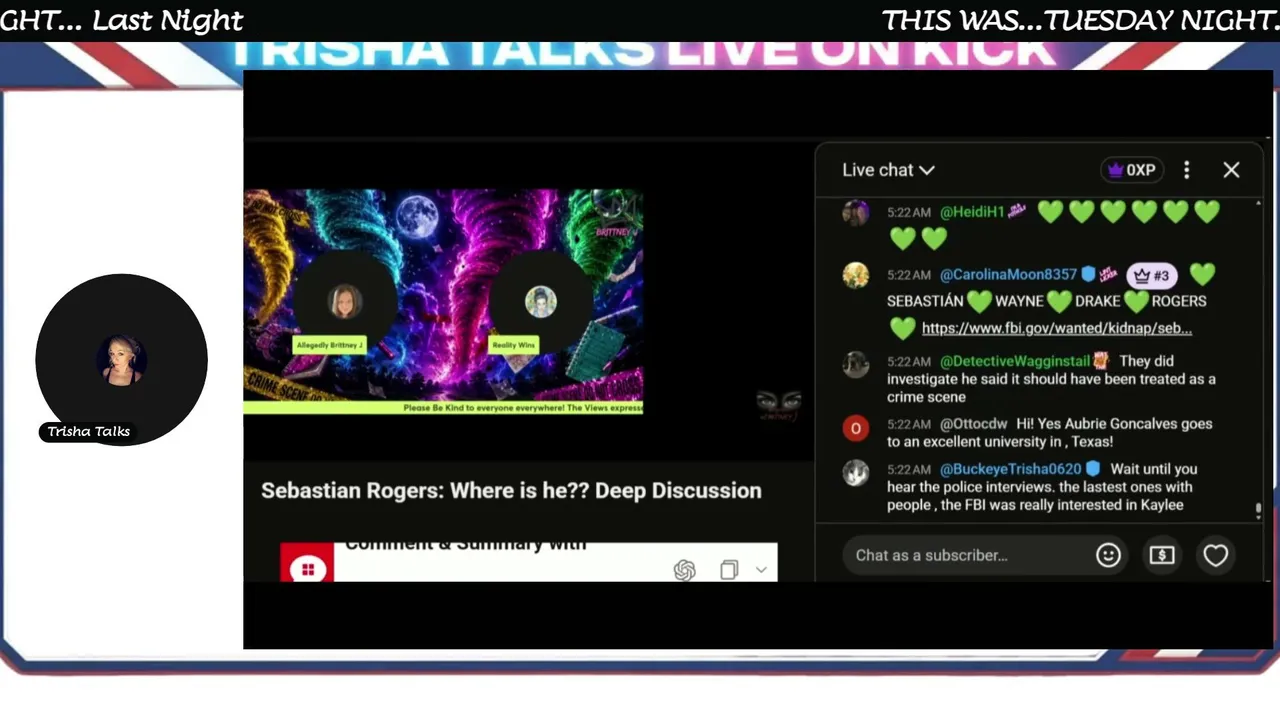
Task: Expand the summary bar chevron
Action: tap(761, 569)
